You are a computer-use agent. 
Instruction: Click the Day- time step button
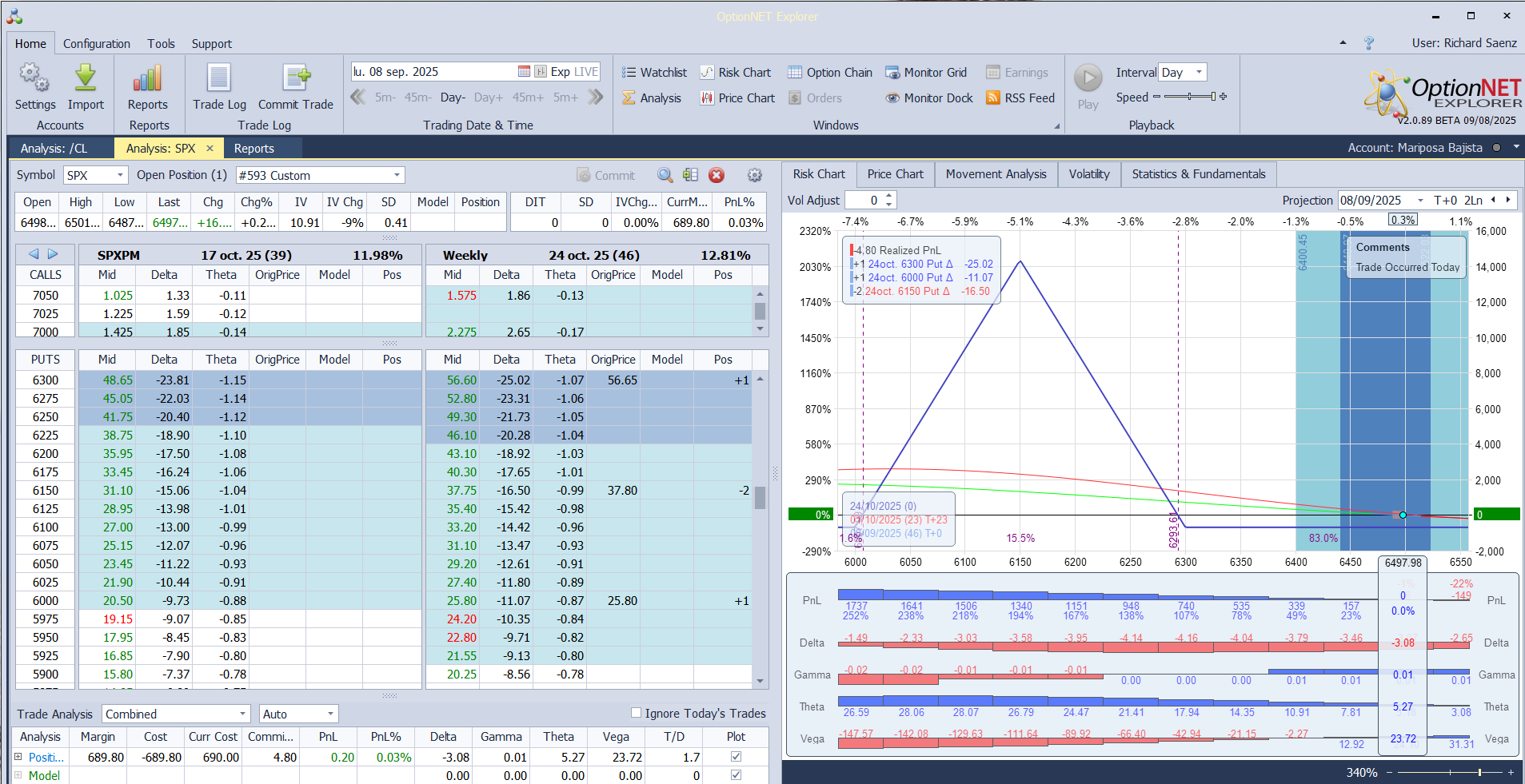coord(453,98)
